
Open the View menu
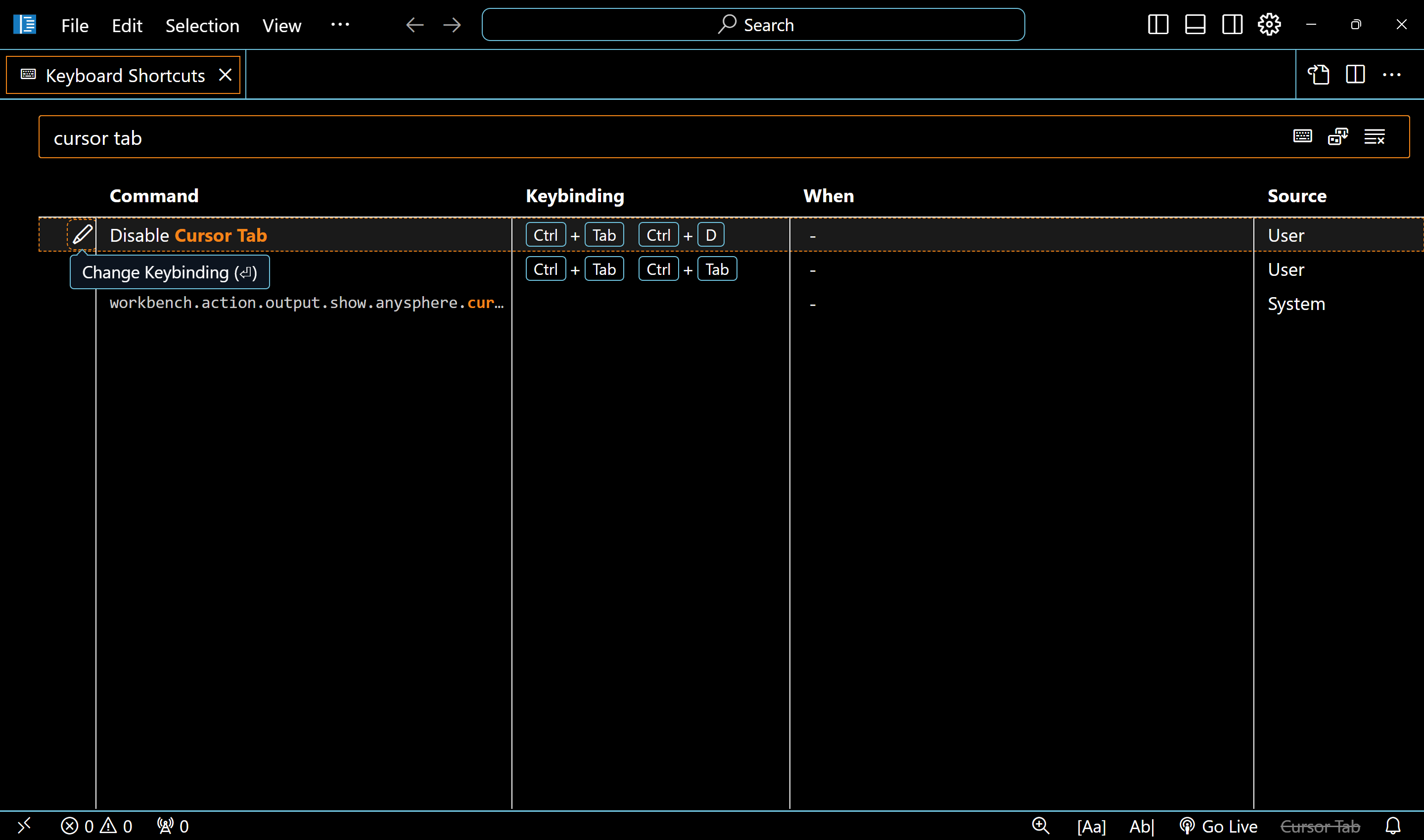coord(282,26)
